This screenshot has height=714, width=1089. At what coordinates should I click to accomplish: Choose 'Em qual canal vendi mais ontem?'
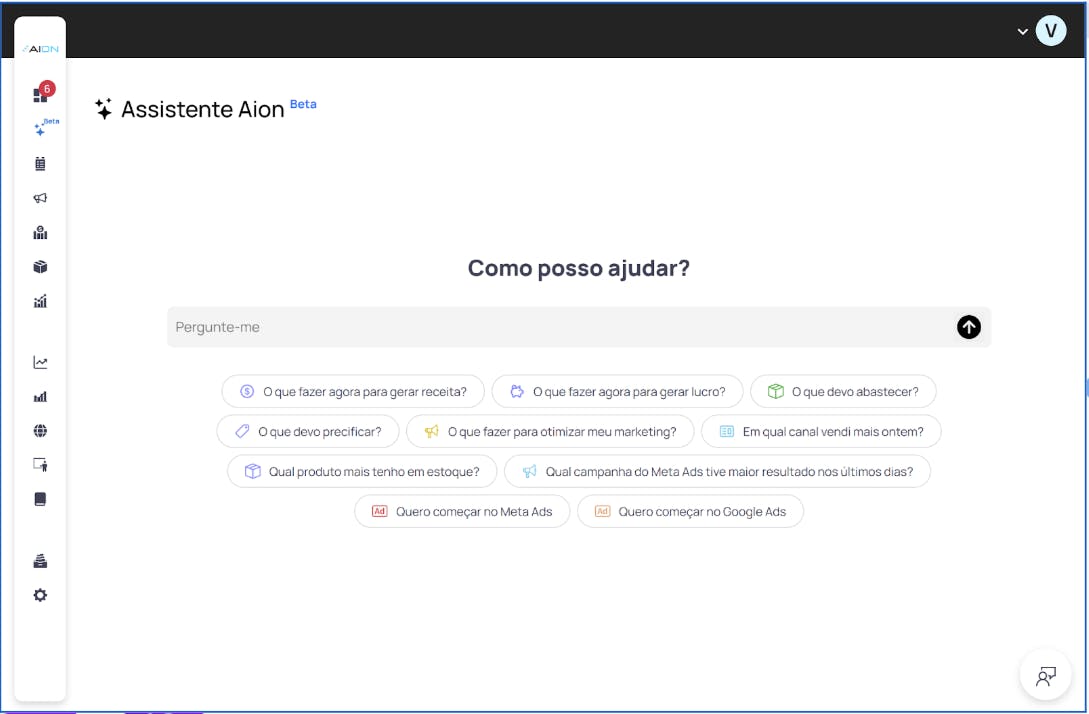point(821,431)
